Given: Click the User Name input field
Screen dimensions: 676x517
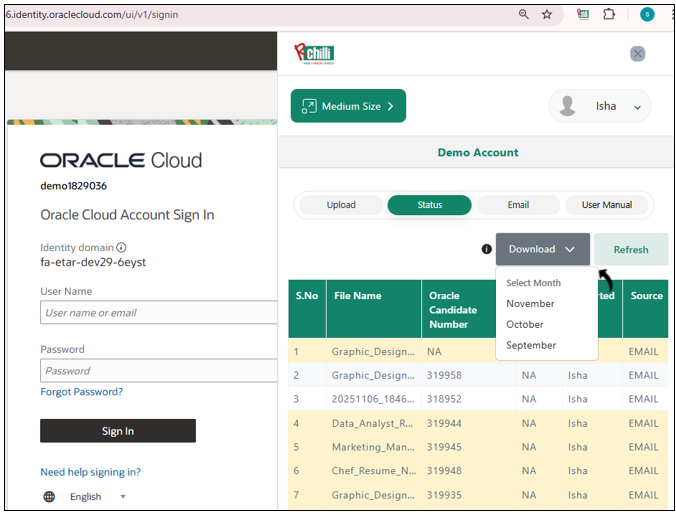Looking at the screenshot, I should click(158, 313).
